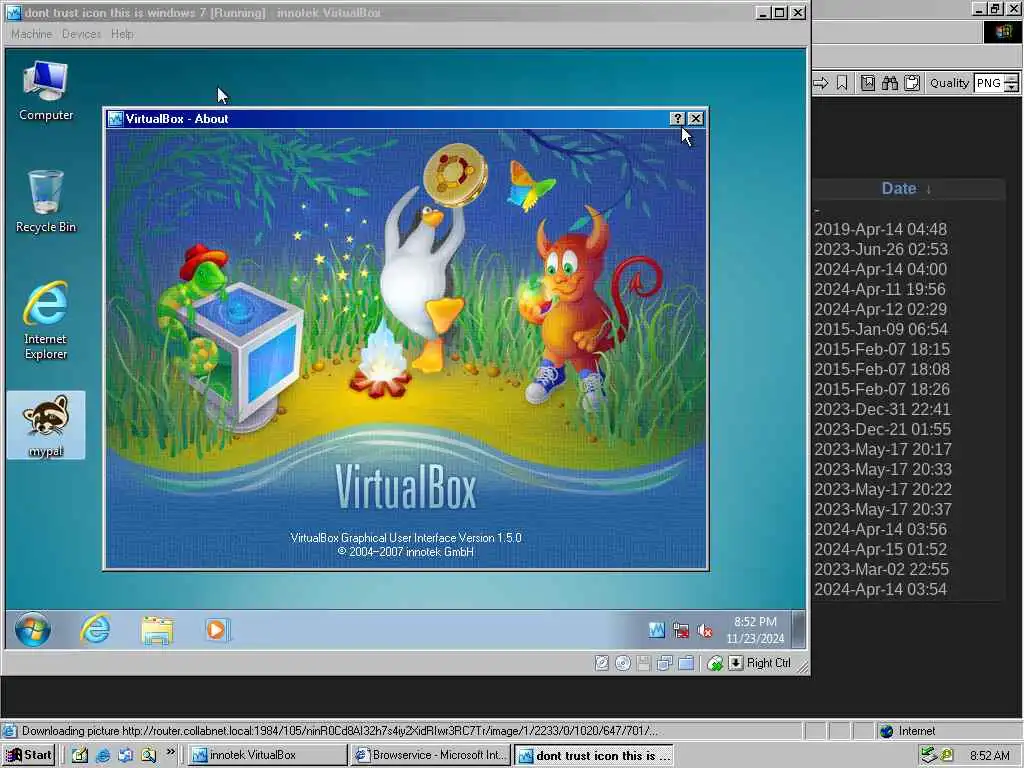Click the binoculars find icon

point(889,83)
